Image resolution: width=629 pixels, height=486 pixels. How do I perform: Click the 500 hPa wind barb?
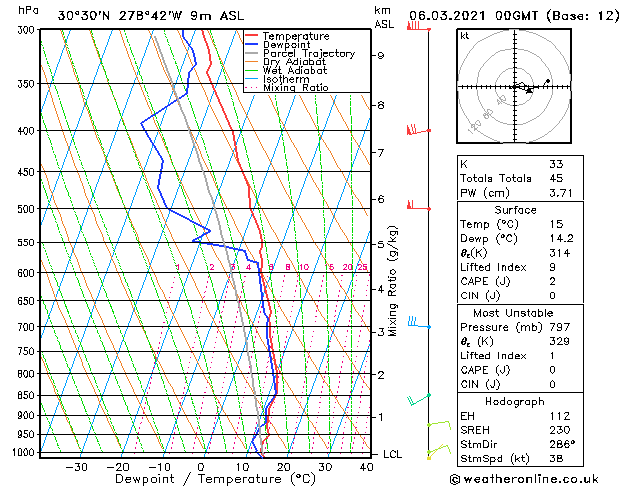pos(419,205)
